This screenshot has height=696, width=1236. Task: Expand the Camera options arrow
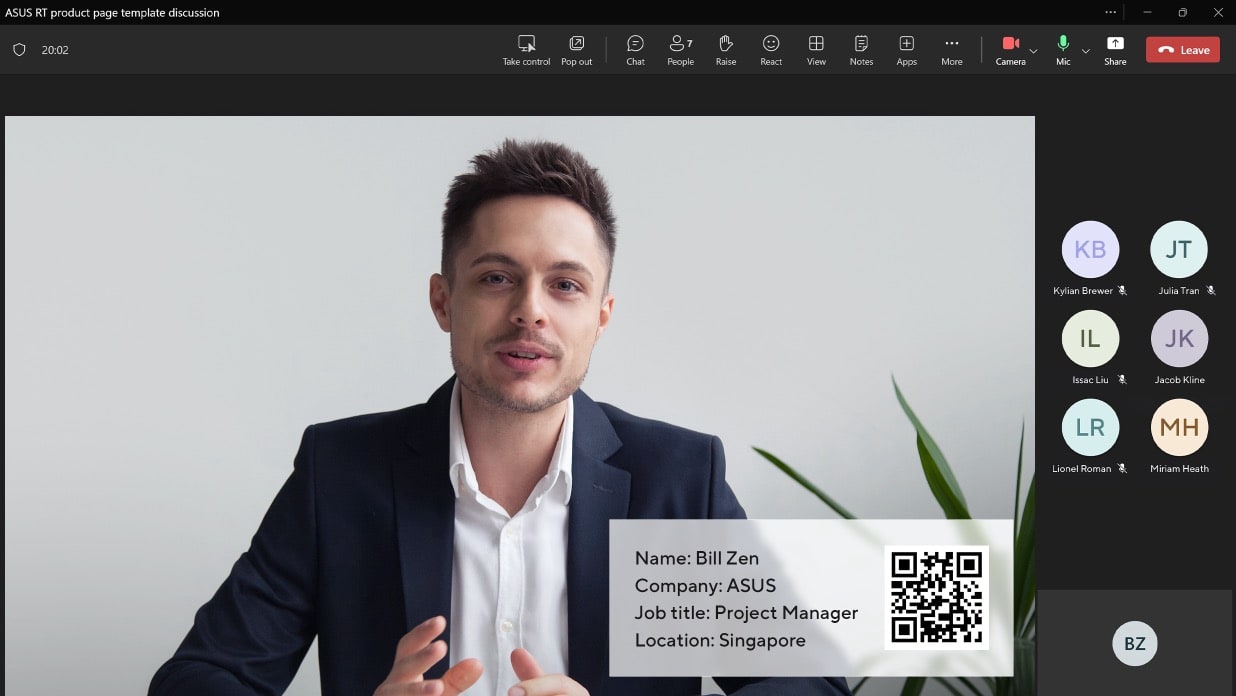pos(1033,51)
